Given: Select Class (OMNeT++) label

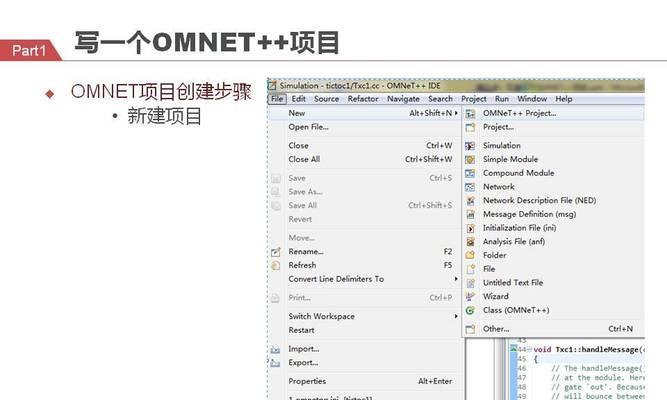Looking at the screenshot, I should coord(516,310).
